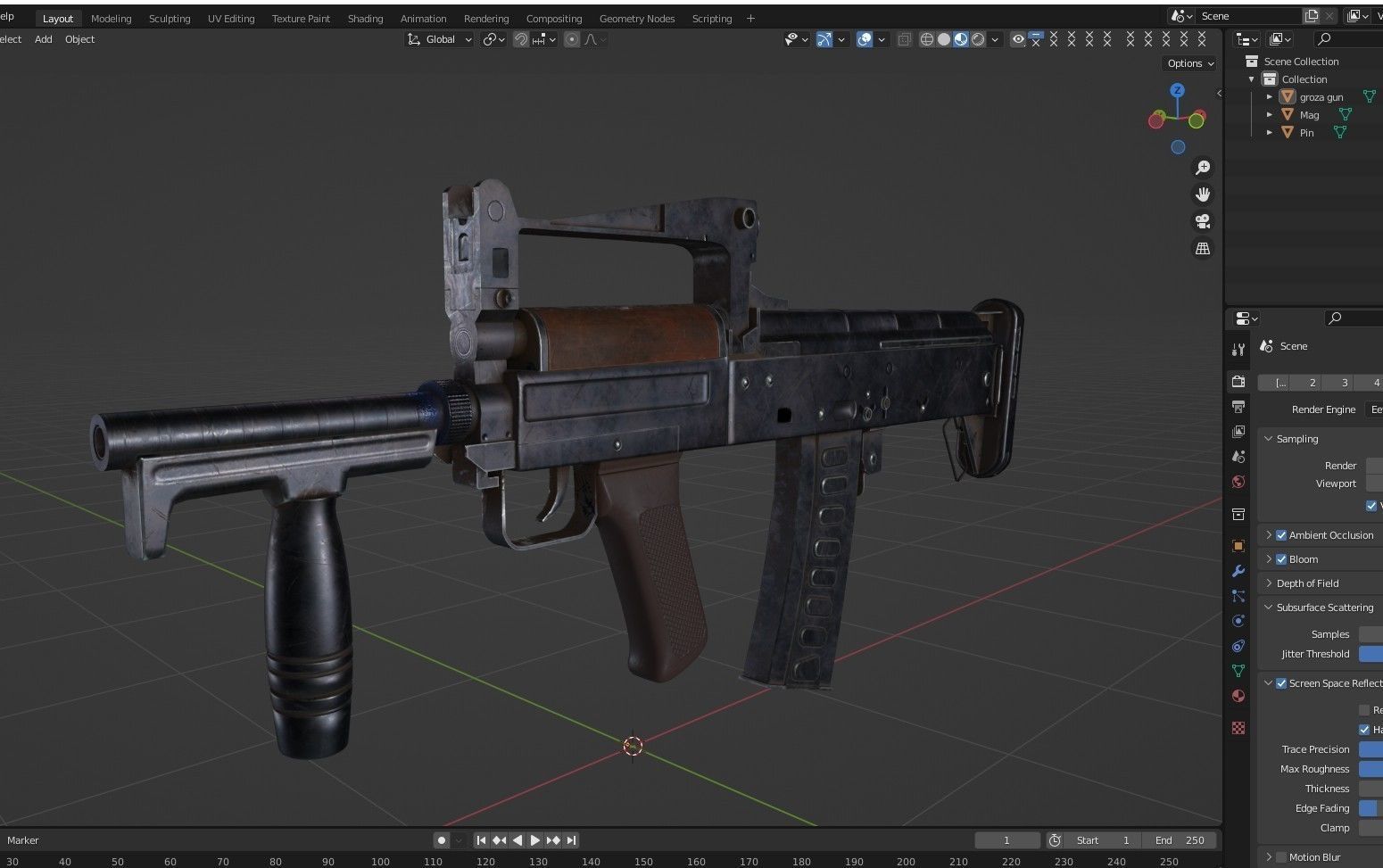This screenshot has width=1383, height=868.
Task: Switch to the Modeling workspace tab
Action: 111,19
